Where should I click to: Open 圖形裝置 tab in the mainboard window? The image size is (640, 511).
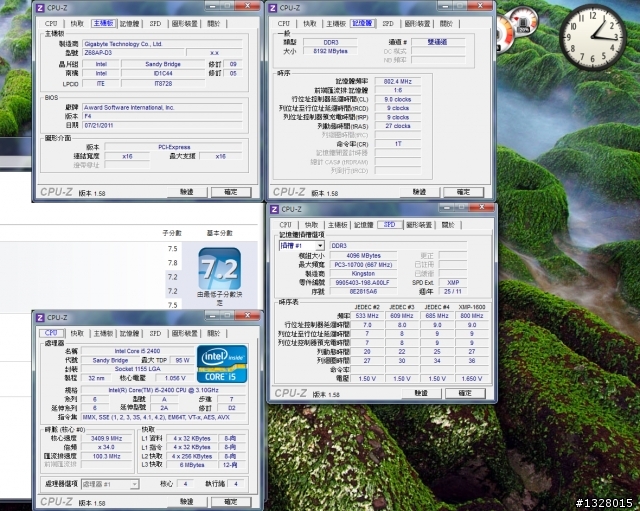click(184, 24)
